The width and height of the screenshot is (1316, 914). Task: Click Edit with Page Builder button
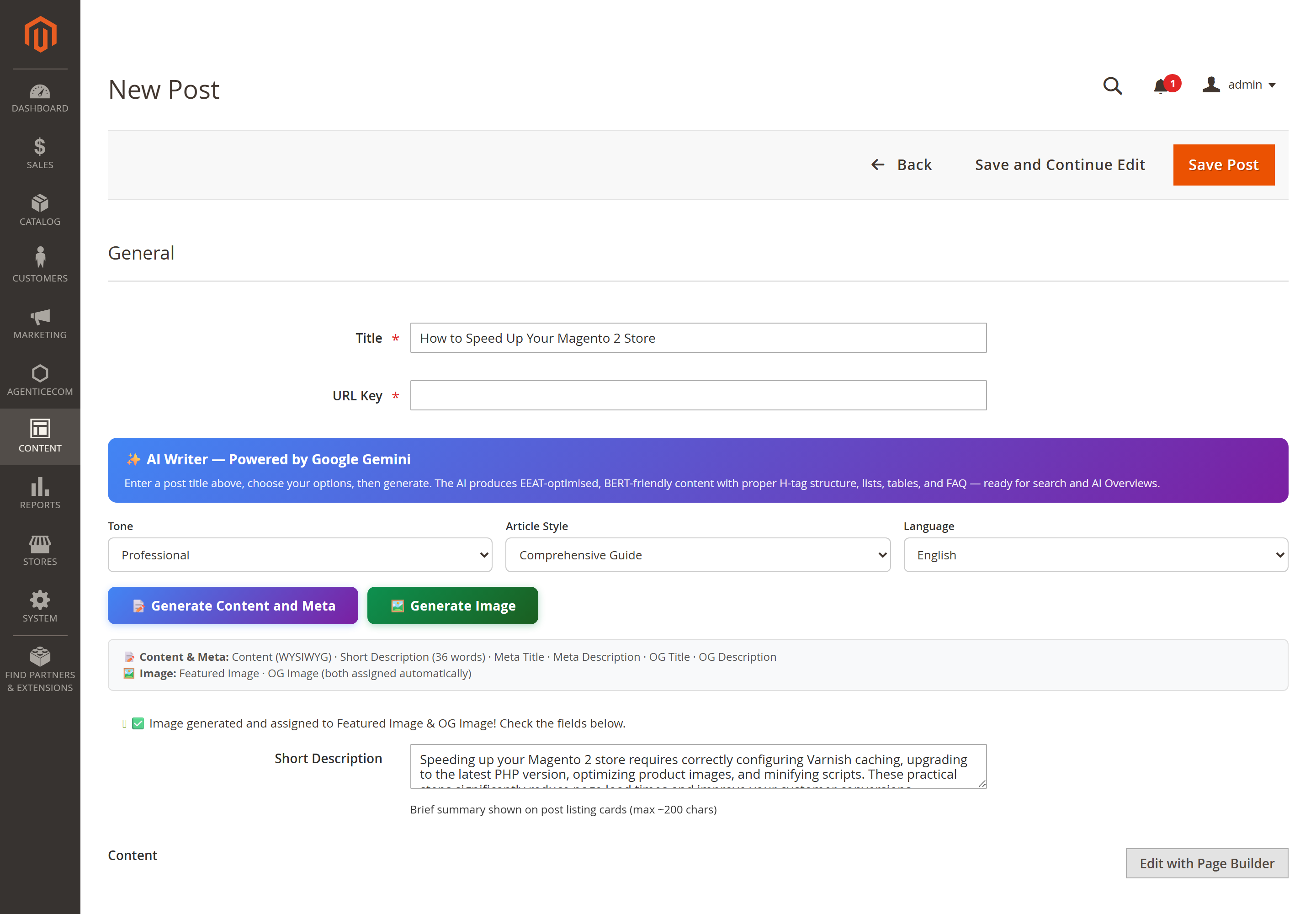click(x=1207, y=863)
